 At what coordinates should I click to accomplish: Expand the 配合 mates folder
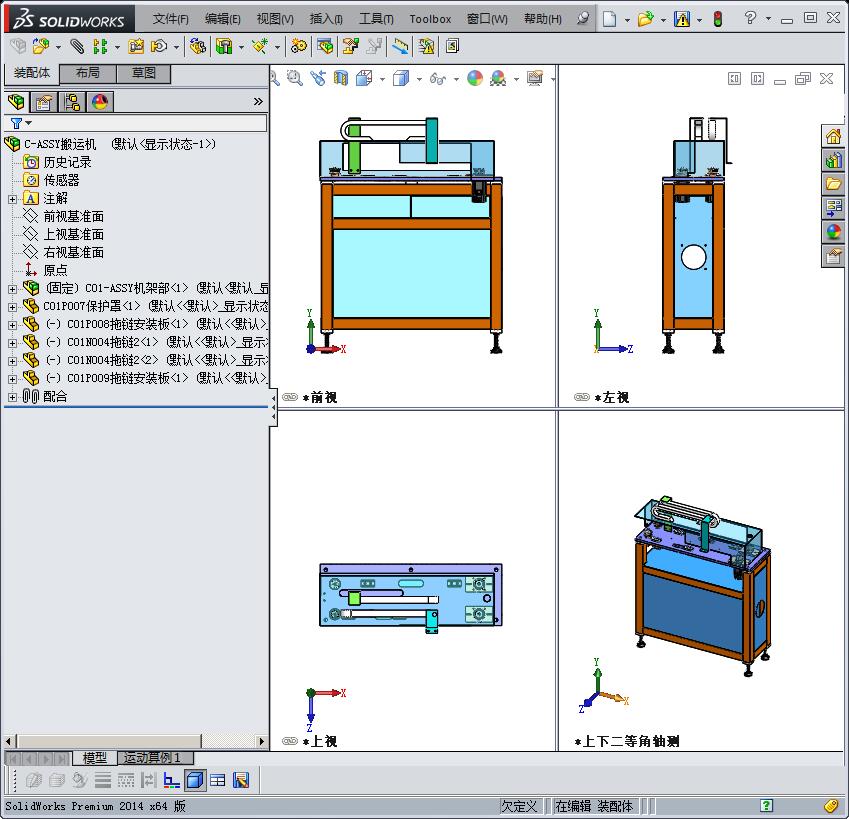pos(12,397)
